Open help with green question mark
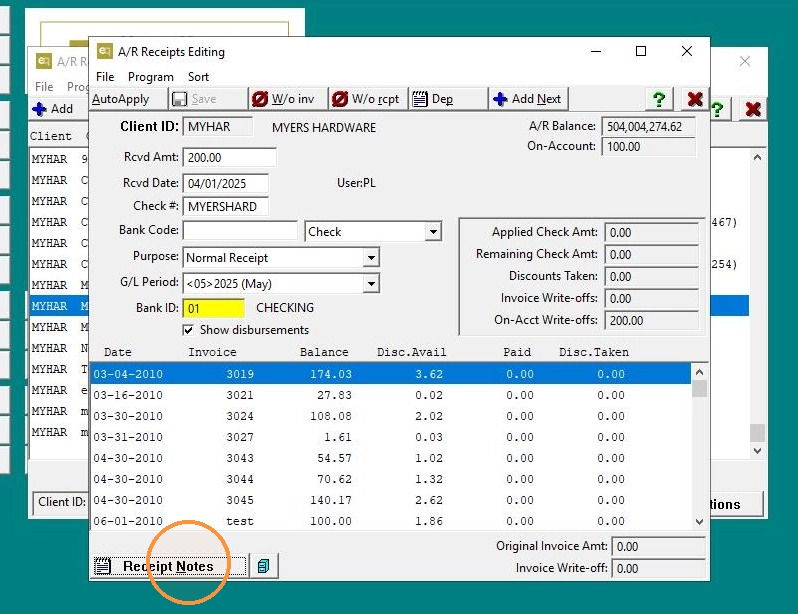 click(x=659, y=99)
